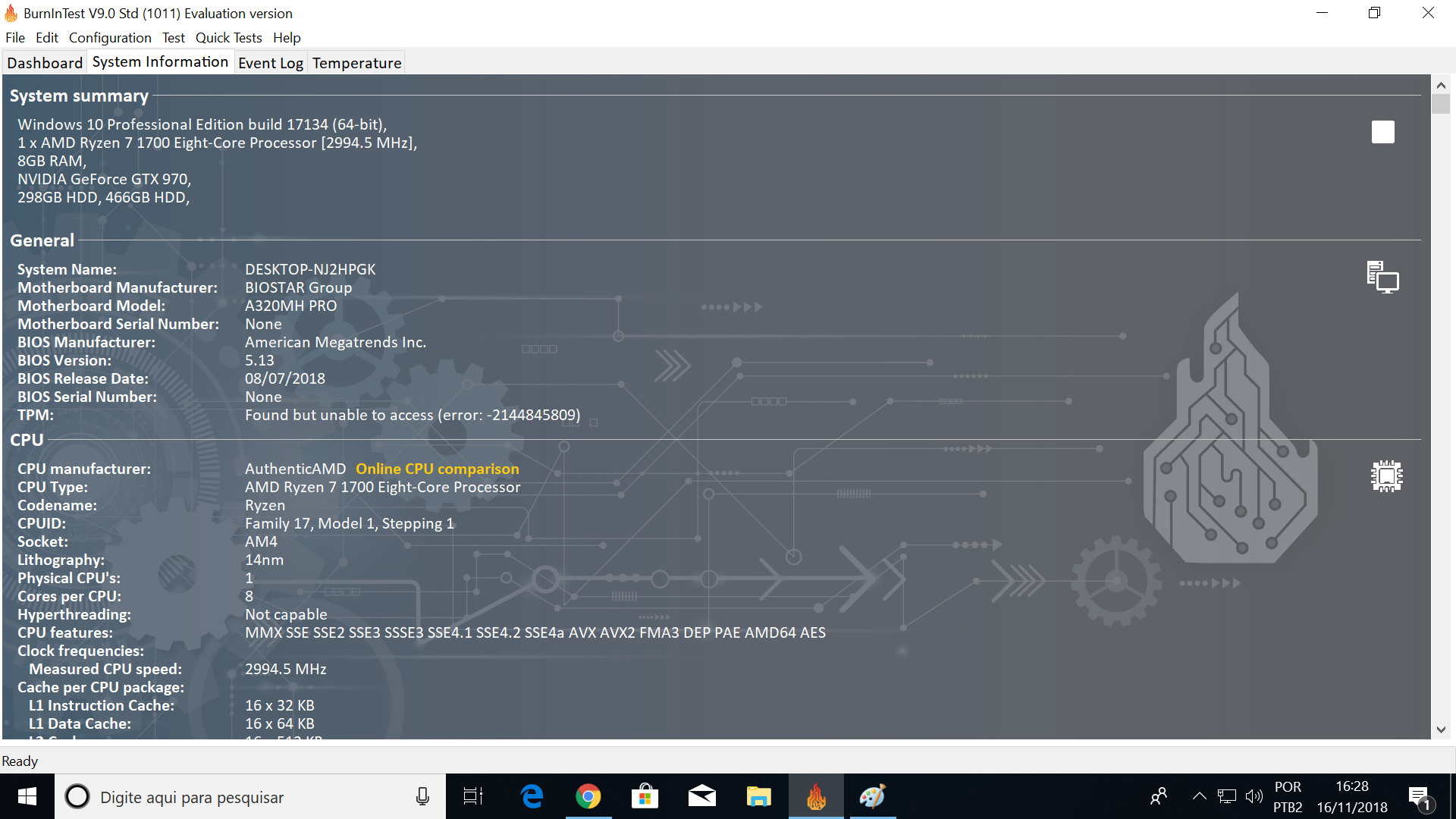Open File Explorer from taskbar
Image resolution: width=1456 pixels, height=819 pixels.
tap(759, 796)
